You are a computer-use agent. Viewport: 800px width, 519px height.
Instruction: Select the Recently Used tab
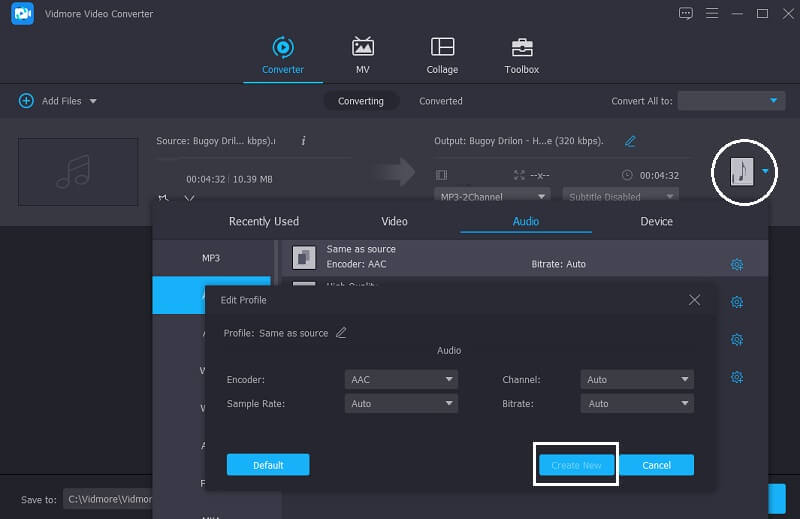(264, 221)
